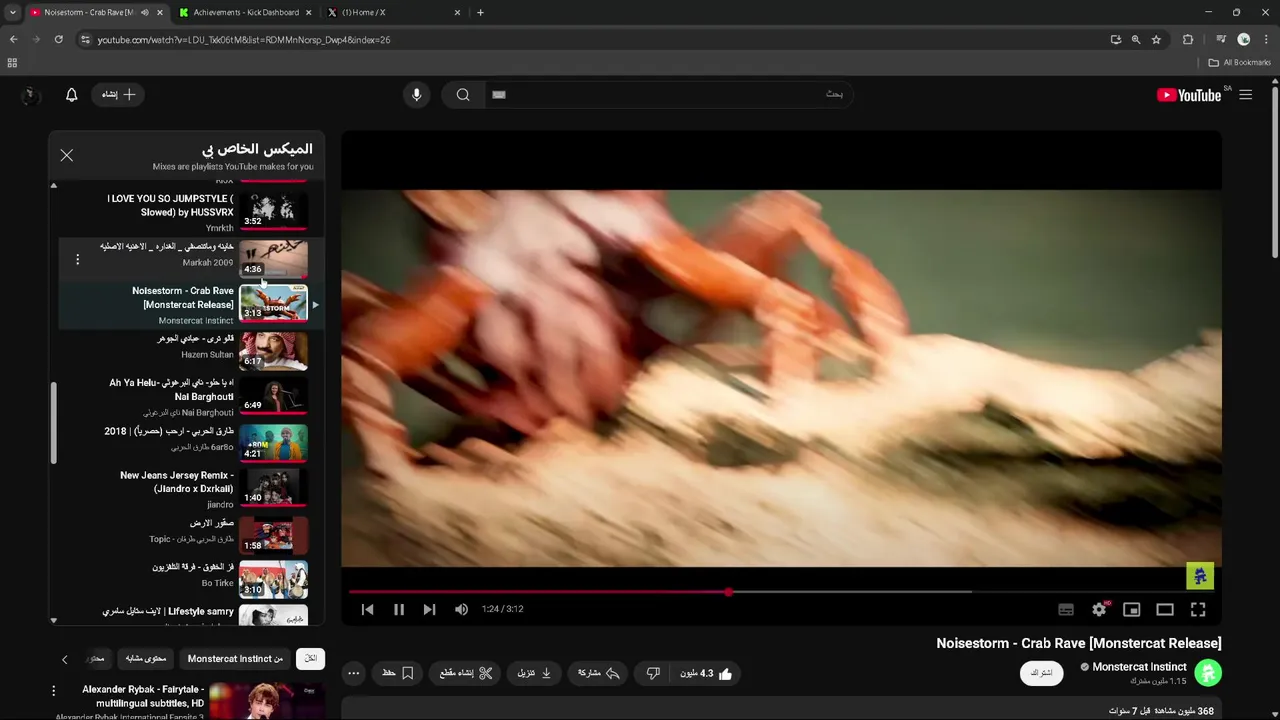
Task: Pause the Crab Rave video
Action: (399, 609)
